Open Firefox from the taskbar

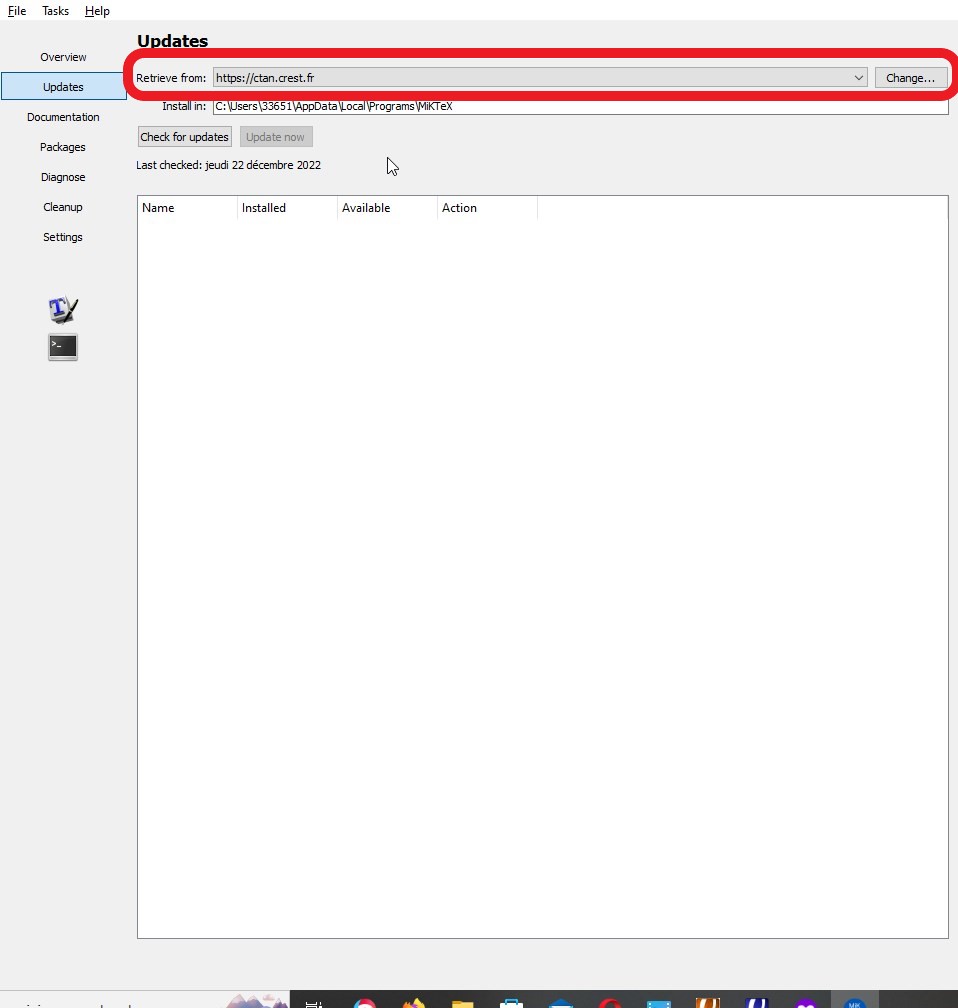point(414,1002)
